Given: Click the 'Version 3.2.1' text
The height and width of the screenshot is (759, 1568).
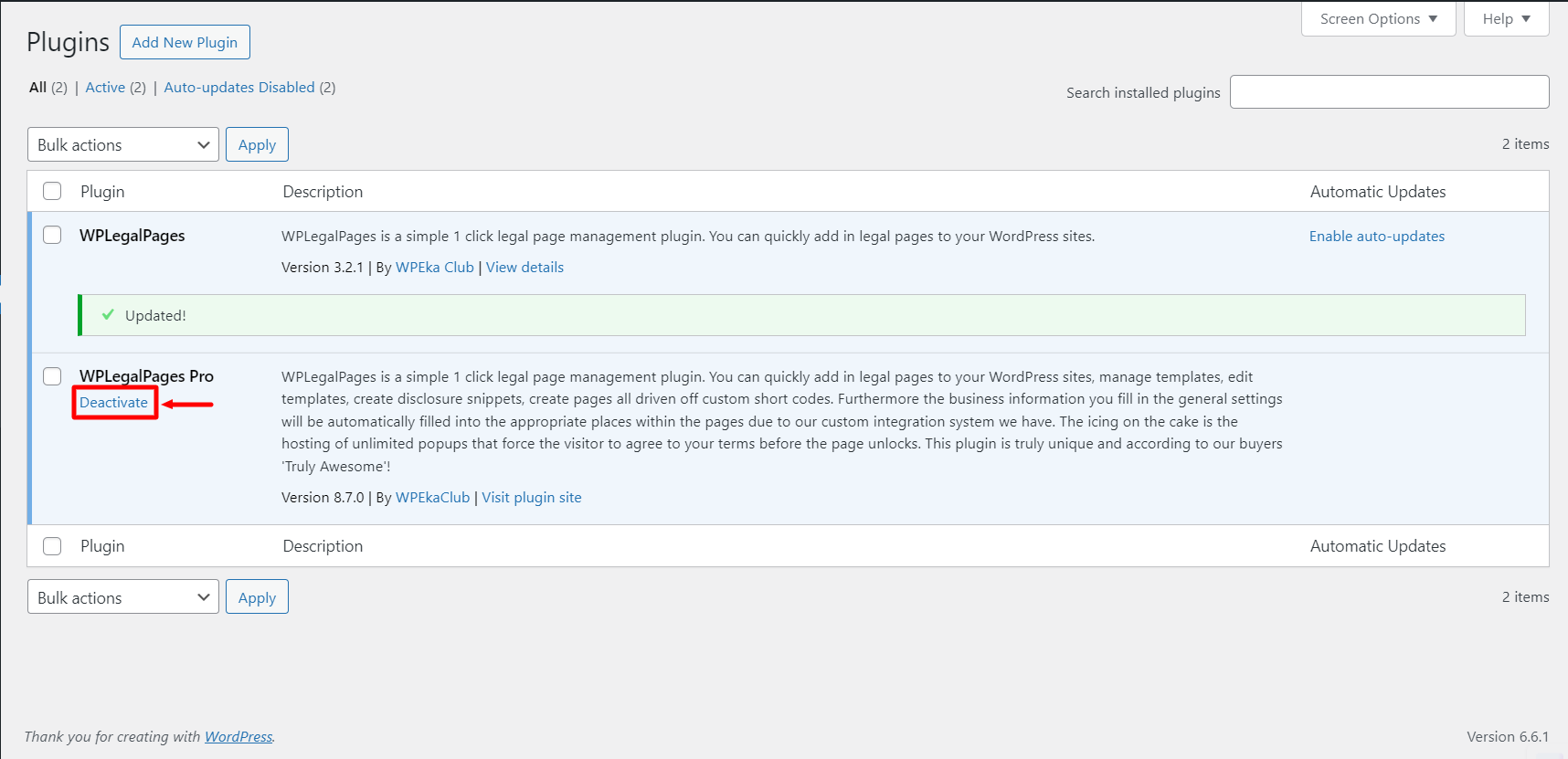Looking at the screenshot, I should point(323,268).
